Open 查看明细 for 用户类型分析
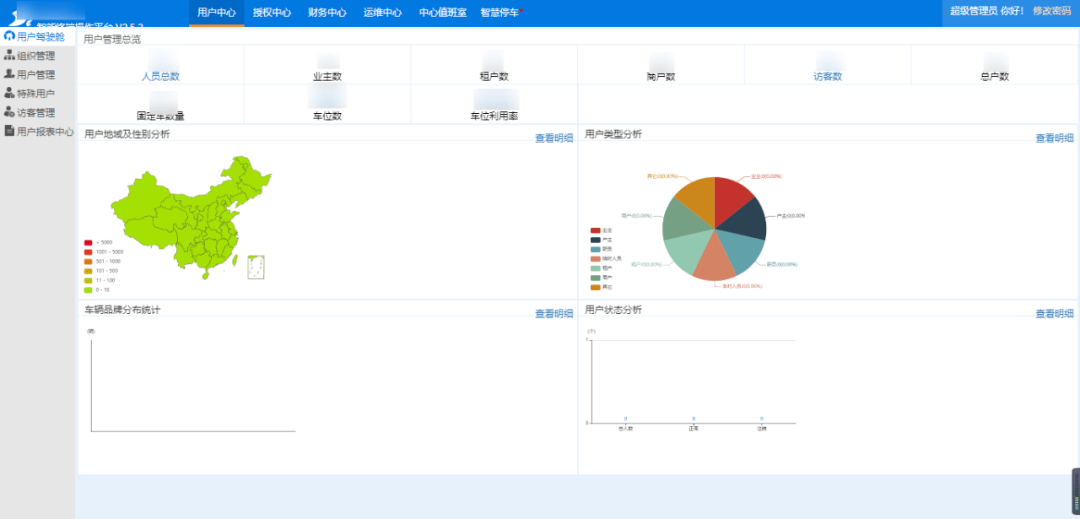Image resolution: width=1080 pixels, height=519 pixels. [1054, 138]
